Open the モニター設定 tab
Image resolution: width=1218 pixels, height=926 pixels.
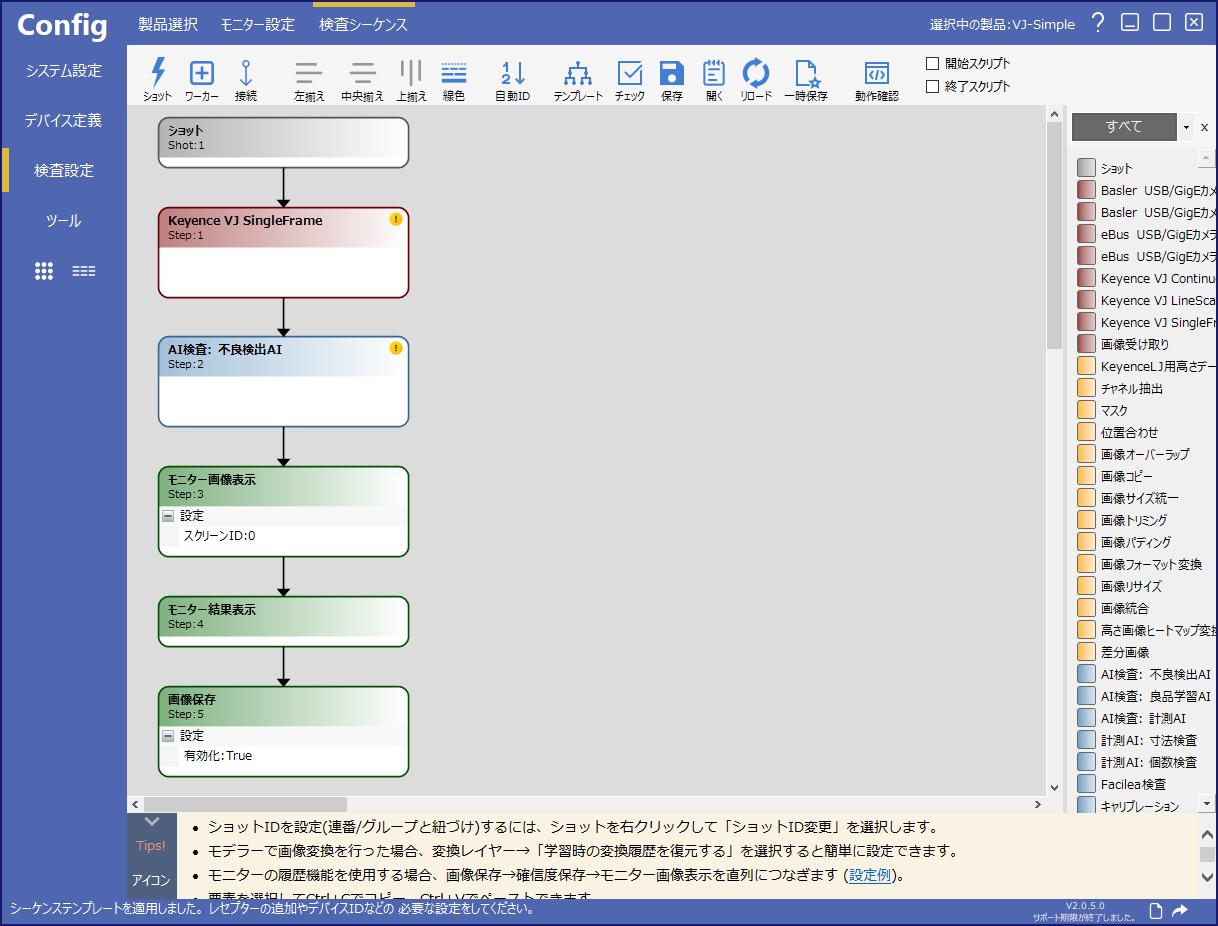[x=257, y=24]
